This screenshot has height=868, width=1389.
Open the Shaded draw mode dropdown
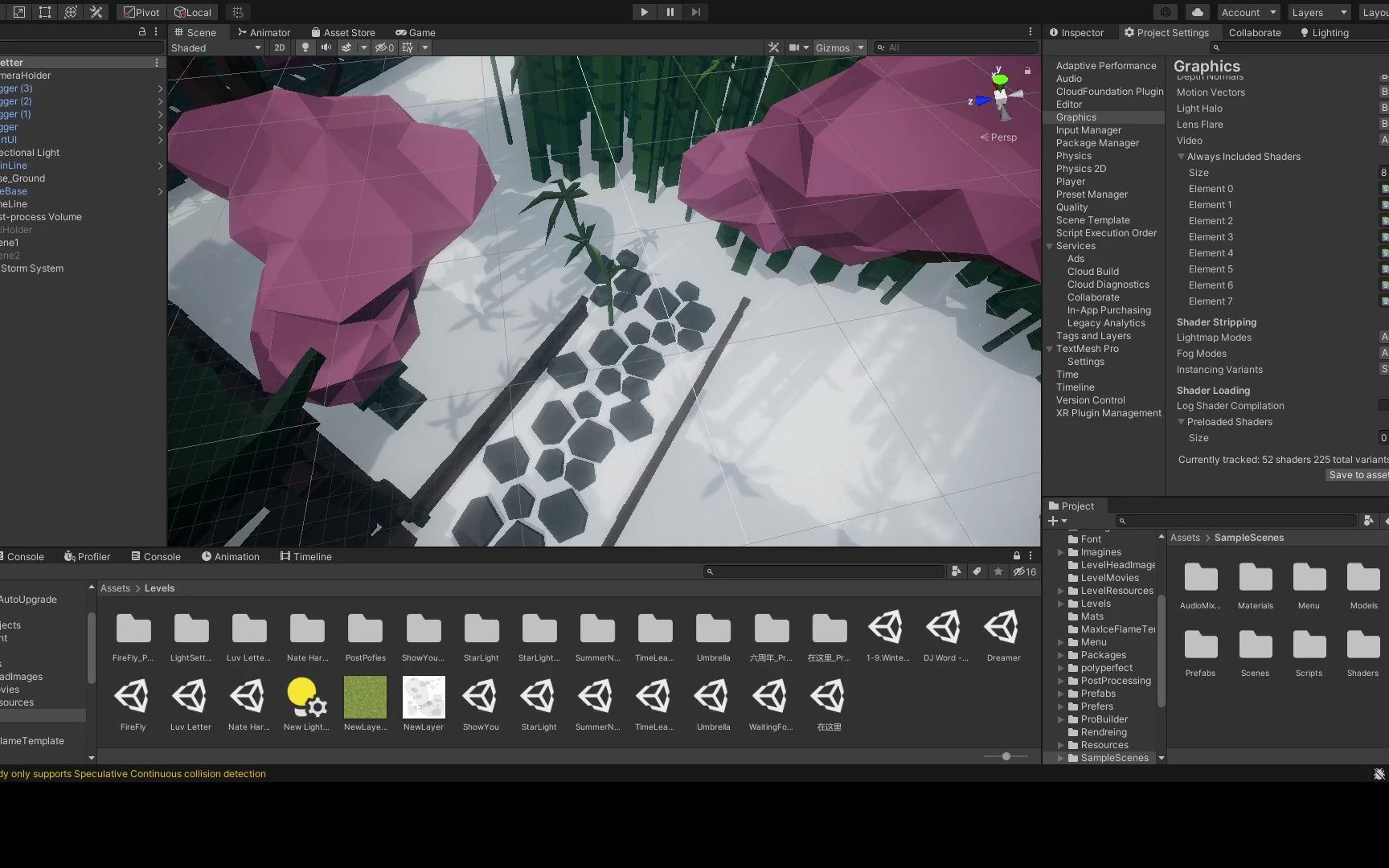216,47
